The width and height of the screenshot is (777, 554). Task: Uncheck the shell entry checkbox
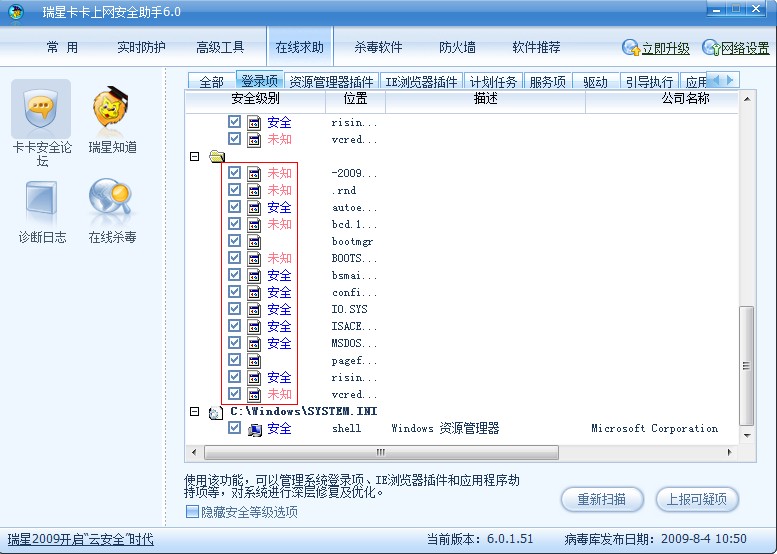click(234, 428)
